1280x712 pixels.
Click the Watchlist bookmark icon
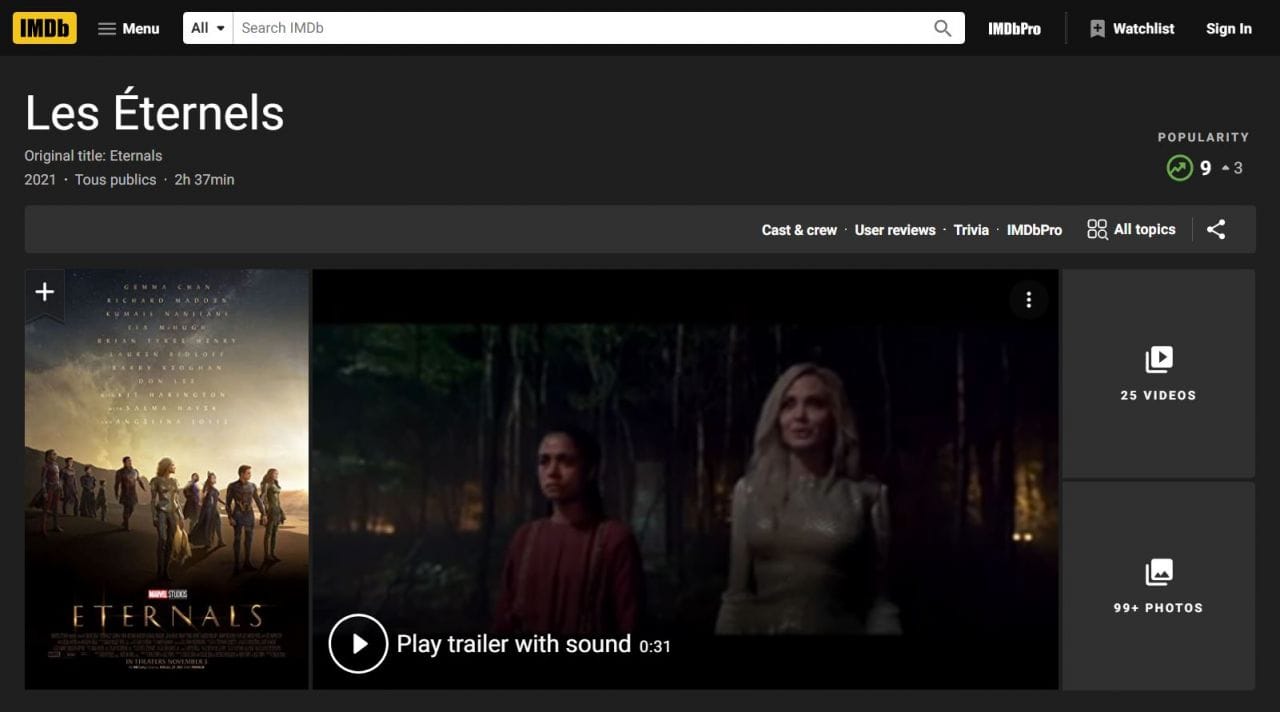(1097, 29)
